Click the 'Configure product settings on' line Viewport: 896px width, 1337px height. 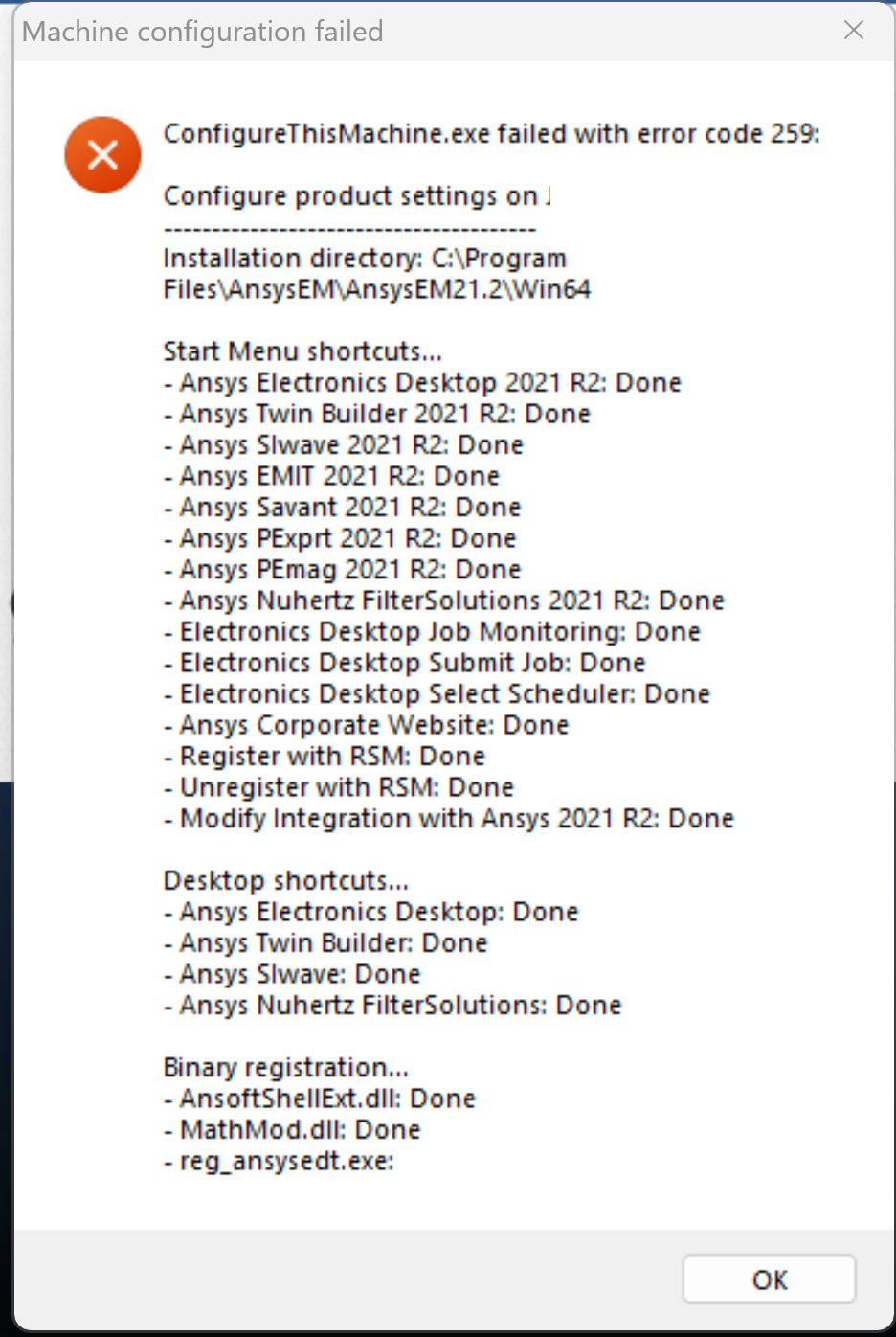click(x=356, y=195)
